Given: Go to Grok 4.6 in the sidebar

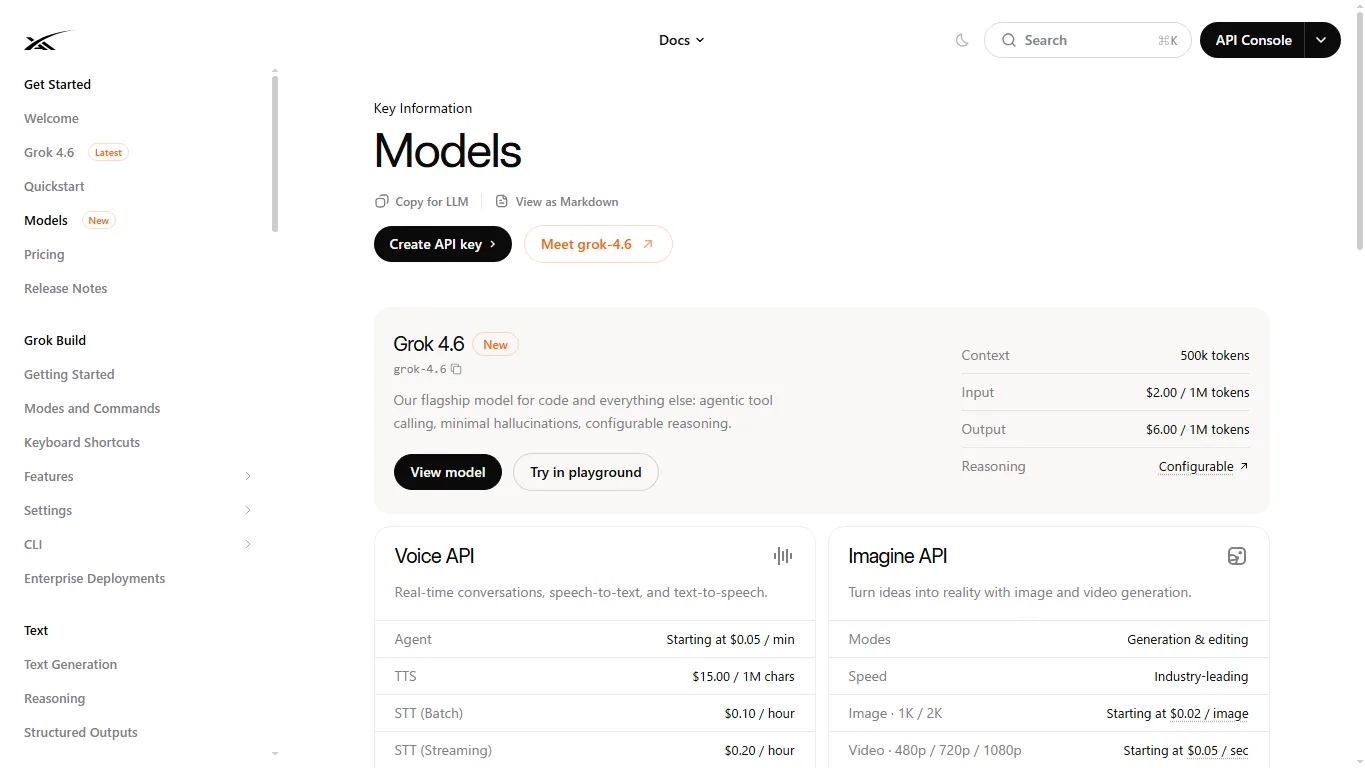Looking at the screenshot, I should [49, 152].
